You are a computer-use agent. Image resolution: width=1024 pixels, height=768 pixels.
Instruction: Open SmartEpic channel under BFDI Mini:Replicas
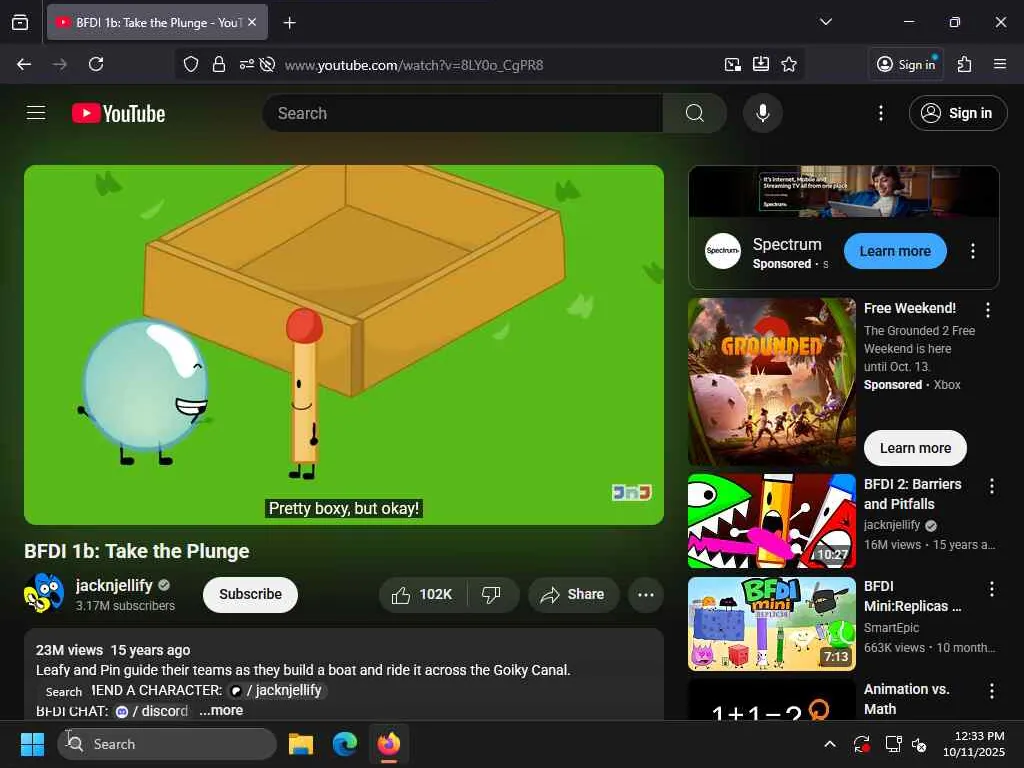[x=891, y=628]
